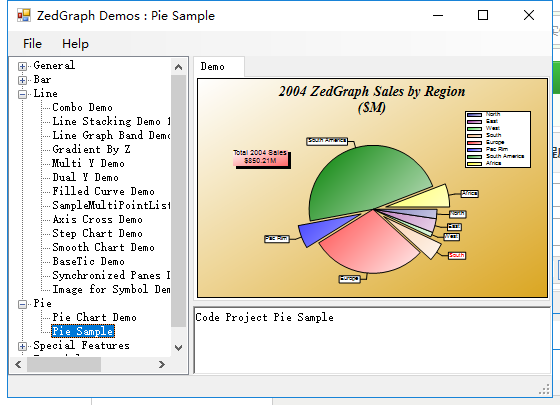Click the Total 2004 Sales text box

click(x=260, y=158)
